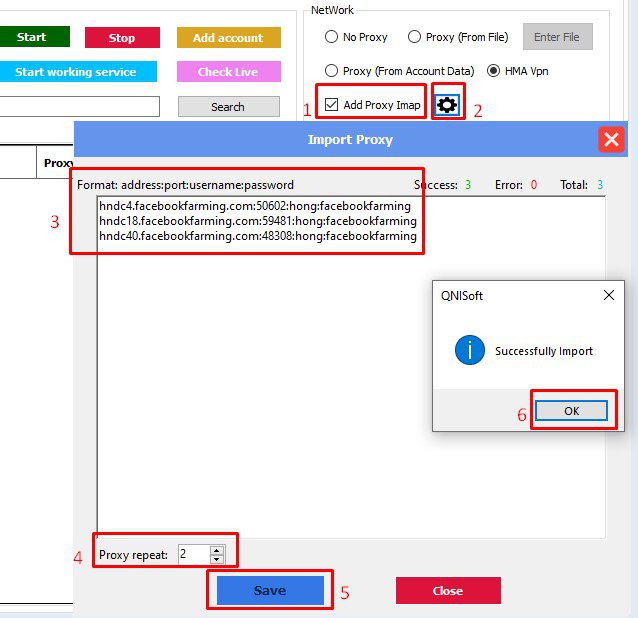638x618 pixels.
Task: Click the Check Live button
Action: pos(229,72)
